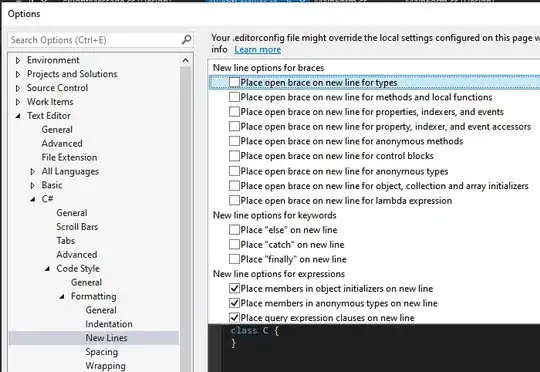The width and height of the screenshot is (540, 372).
Task: Open the Learn more link
Action: point(258,50)
